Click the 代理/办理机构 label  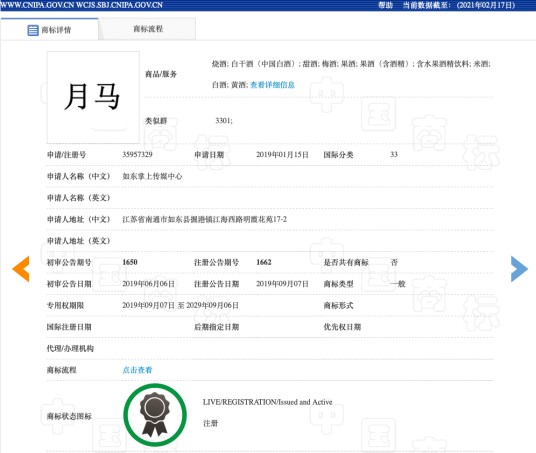[x=70, y=348]
